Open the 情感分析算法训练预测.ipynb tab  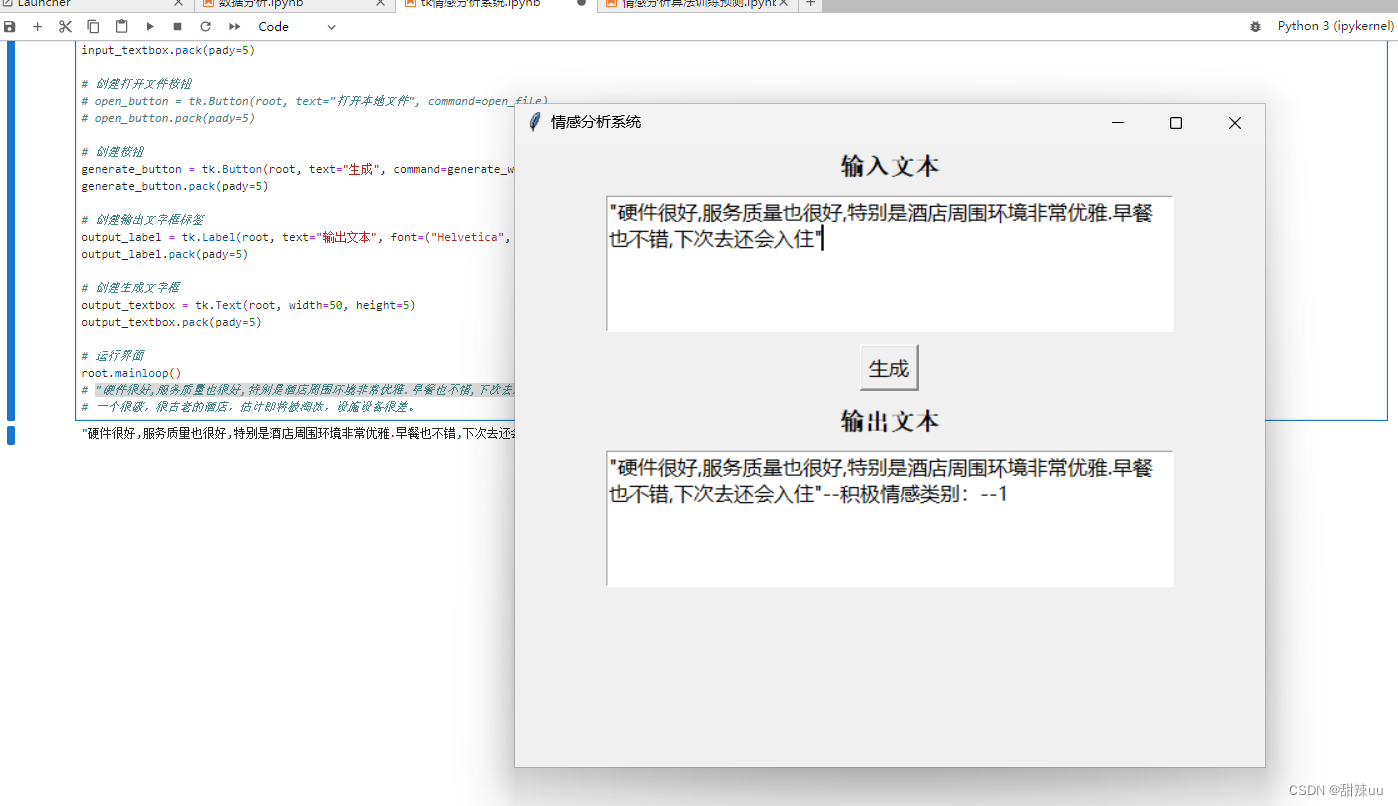point(690,4)
